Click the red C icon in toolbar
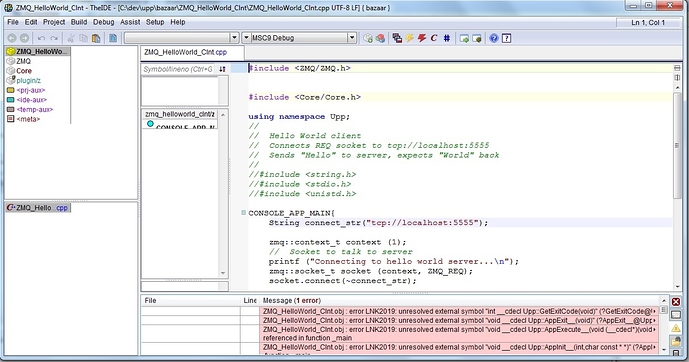Image resolution: width=689 pixels, height=362 pixels. [x=434, y=38]
